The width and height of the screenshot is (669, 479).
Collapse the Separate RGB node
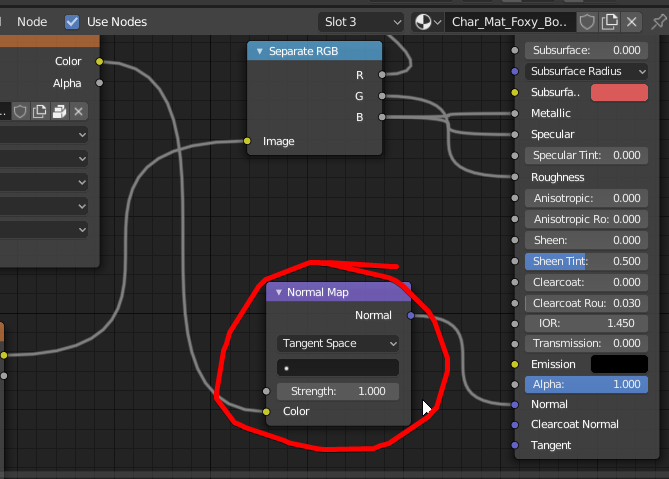[x=259, y=51]
